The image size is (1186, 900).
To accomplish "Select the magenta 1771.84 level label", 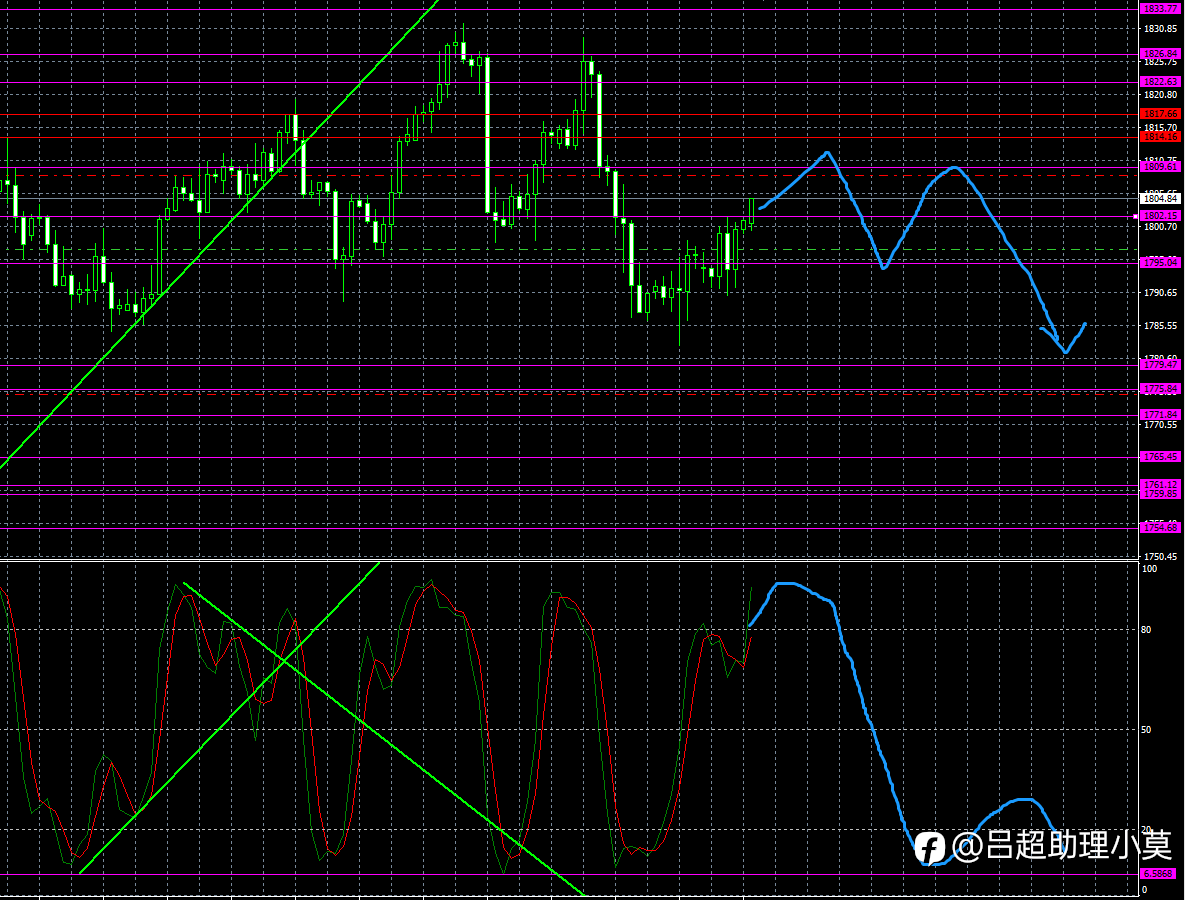I will tap(1160, 414).
